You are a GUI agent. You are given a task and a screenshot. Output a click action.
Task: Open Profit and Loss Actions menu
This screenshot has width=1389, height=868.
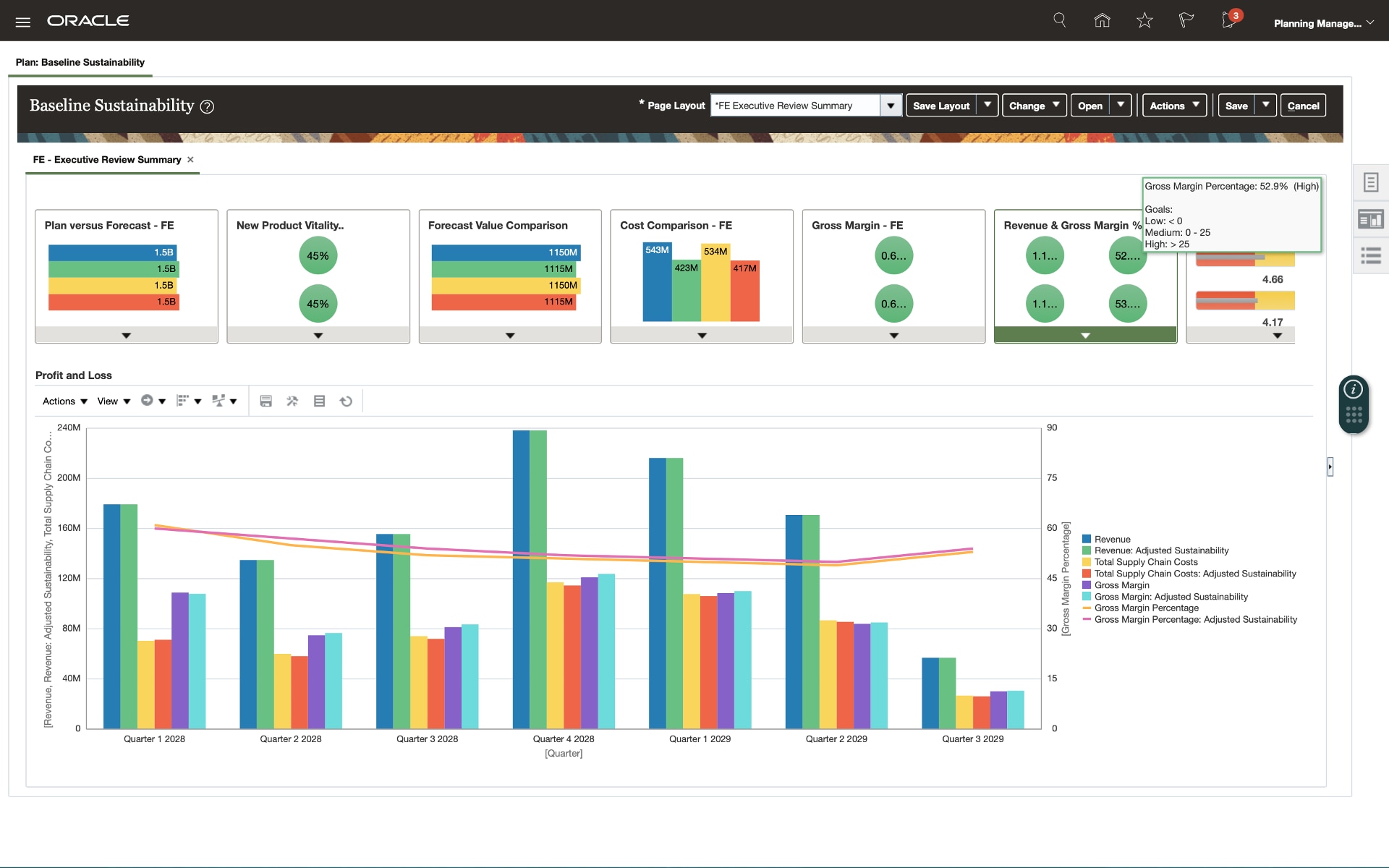[x=64, y=401]
